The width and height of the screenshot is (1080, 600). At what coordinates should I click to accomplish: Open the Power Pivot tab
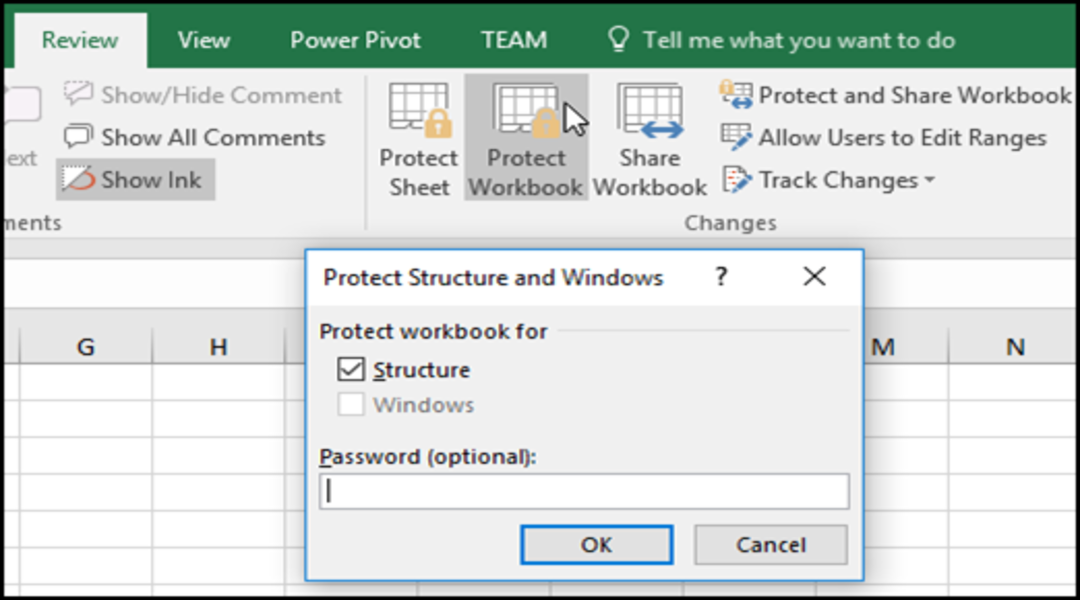coord(355,40)
